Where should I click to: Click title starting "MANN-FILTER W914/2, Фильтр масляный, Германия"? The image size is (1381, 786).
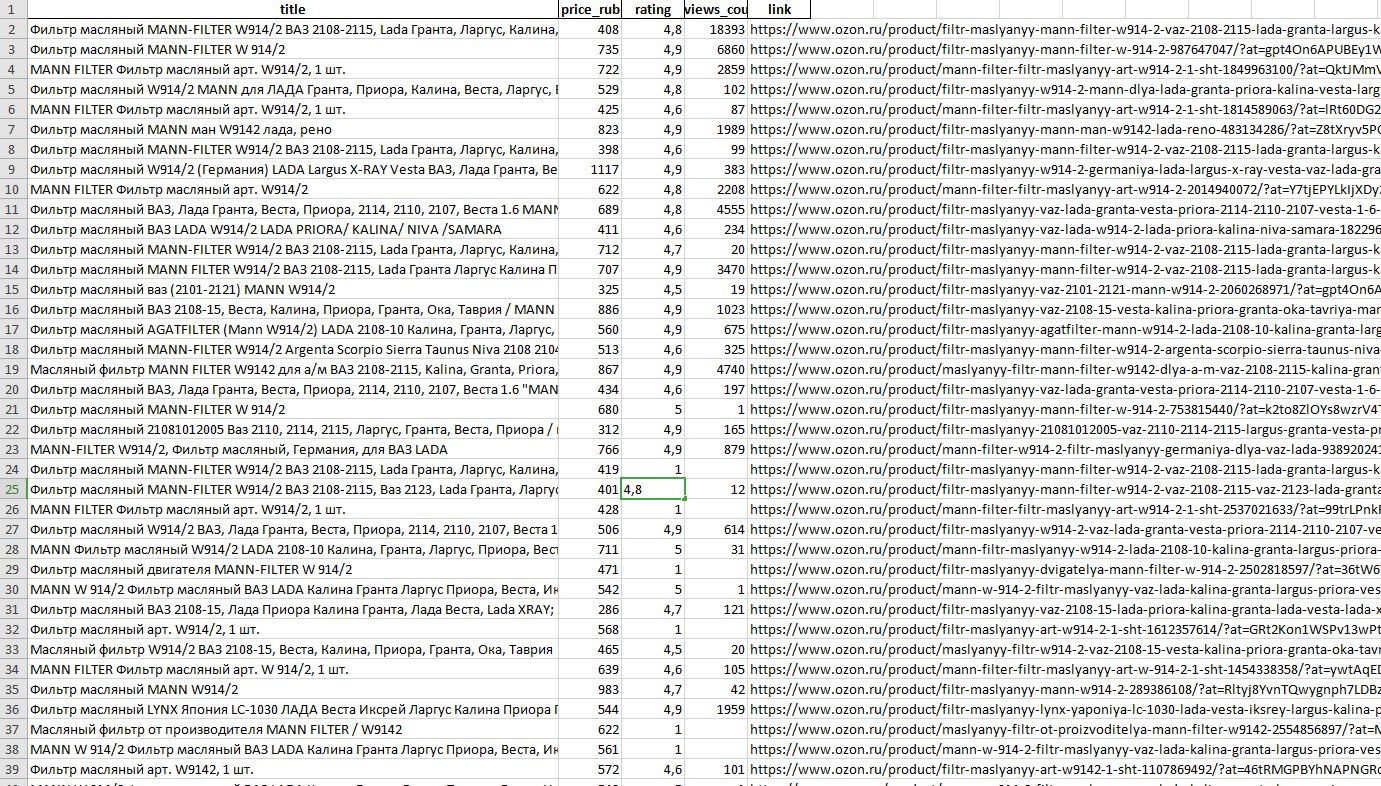[239, 449]
